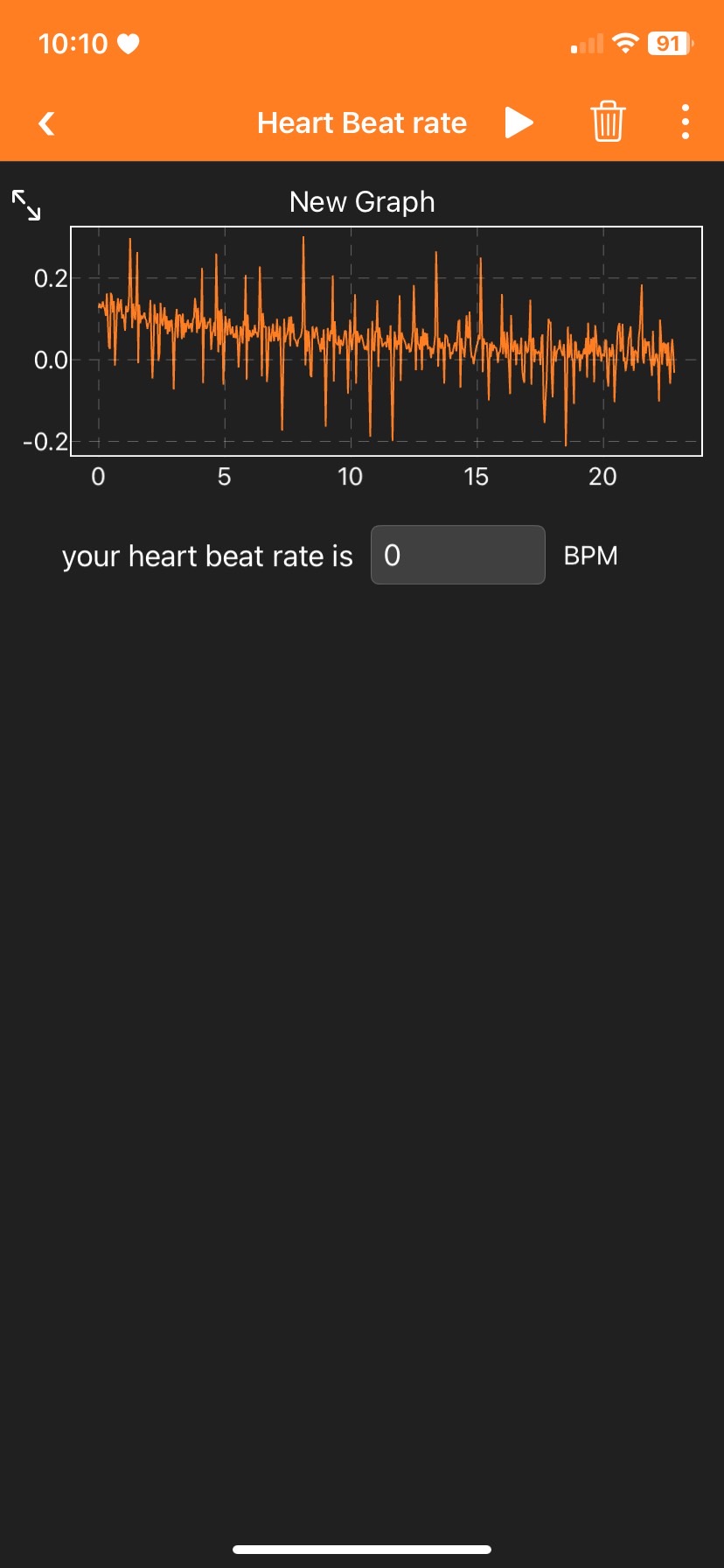Screen dimensions: 724x1568
Task: Start the experiment with the play button
Action: point(519,123)
